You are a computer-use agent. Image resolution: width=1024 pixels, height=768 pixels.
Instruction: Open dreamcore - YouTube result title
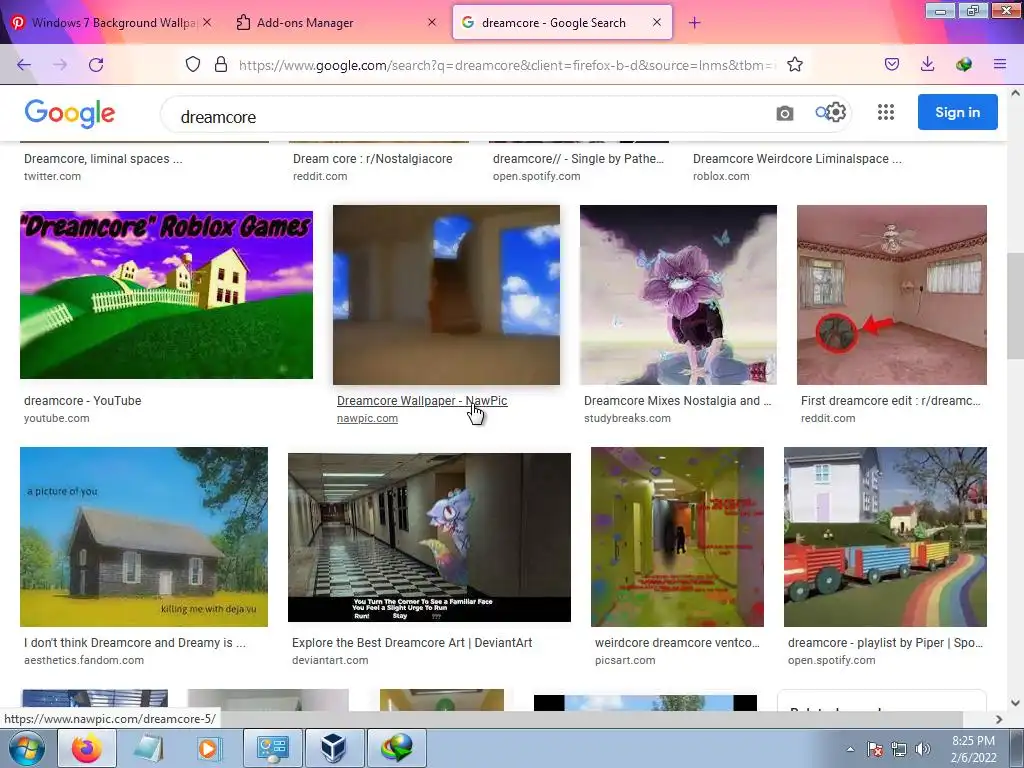click(x=82, y=401)
